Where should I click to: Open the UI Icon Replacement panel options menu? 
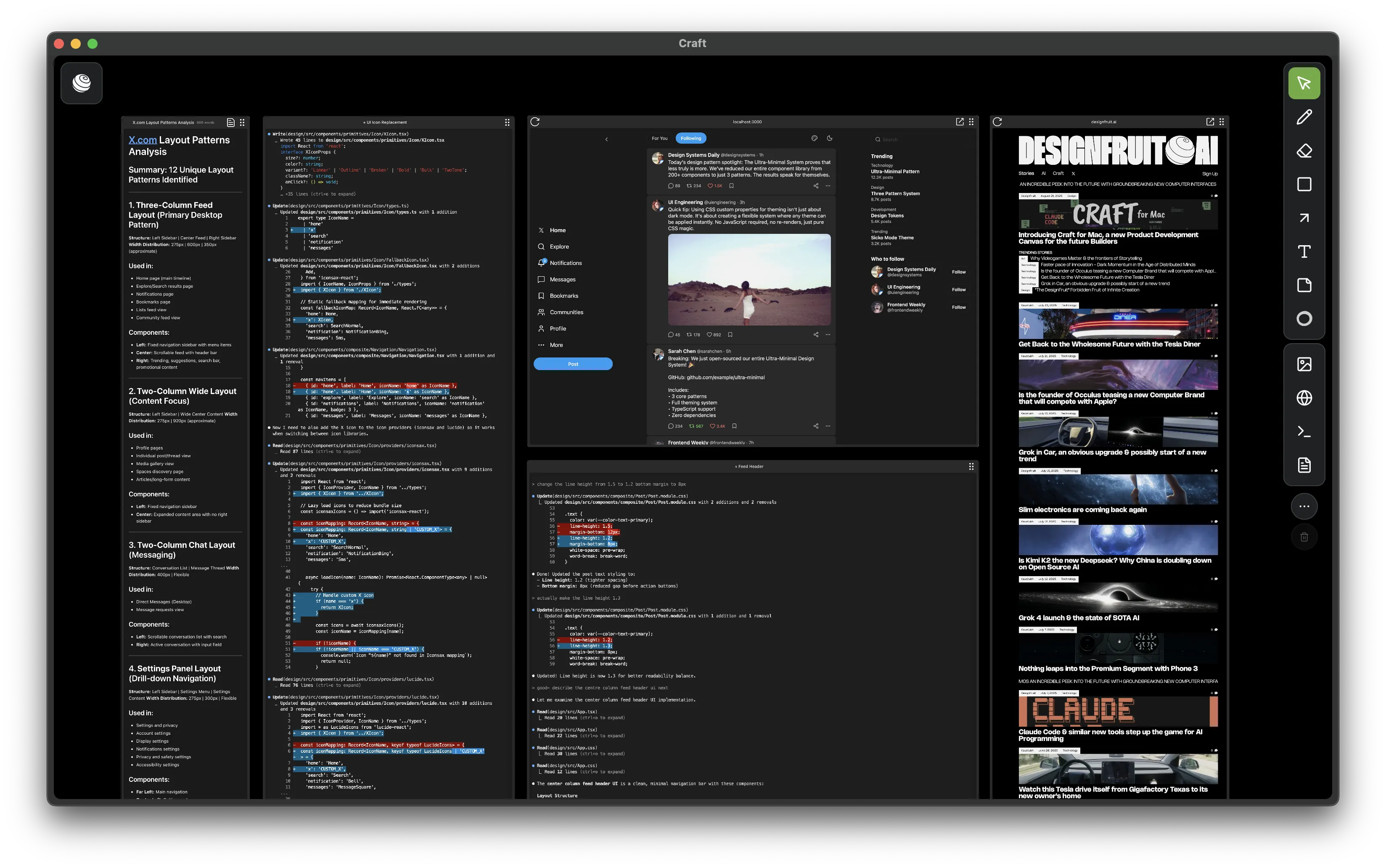[x=507, y=122]
